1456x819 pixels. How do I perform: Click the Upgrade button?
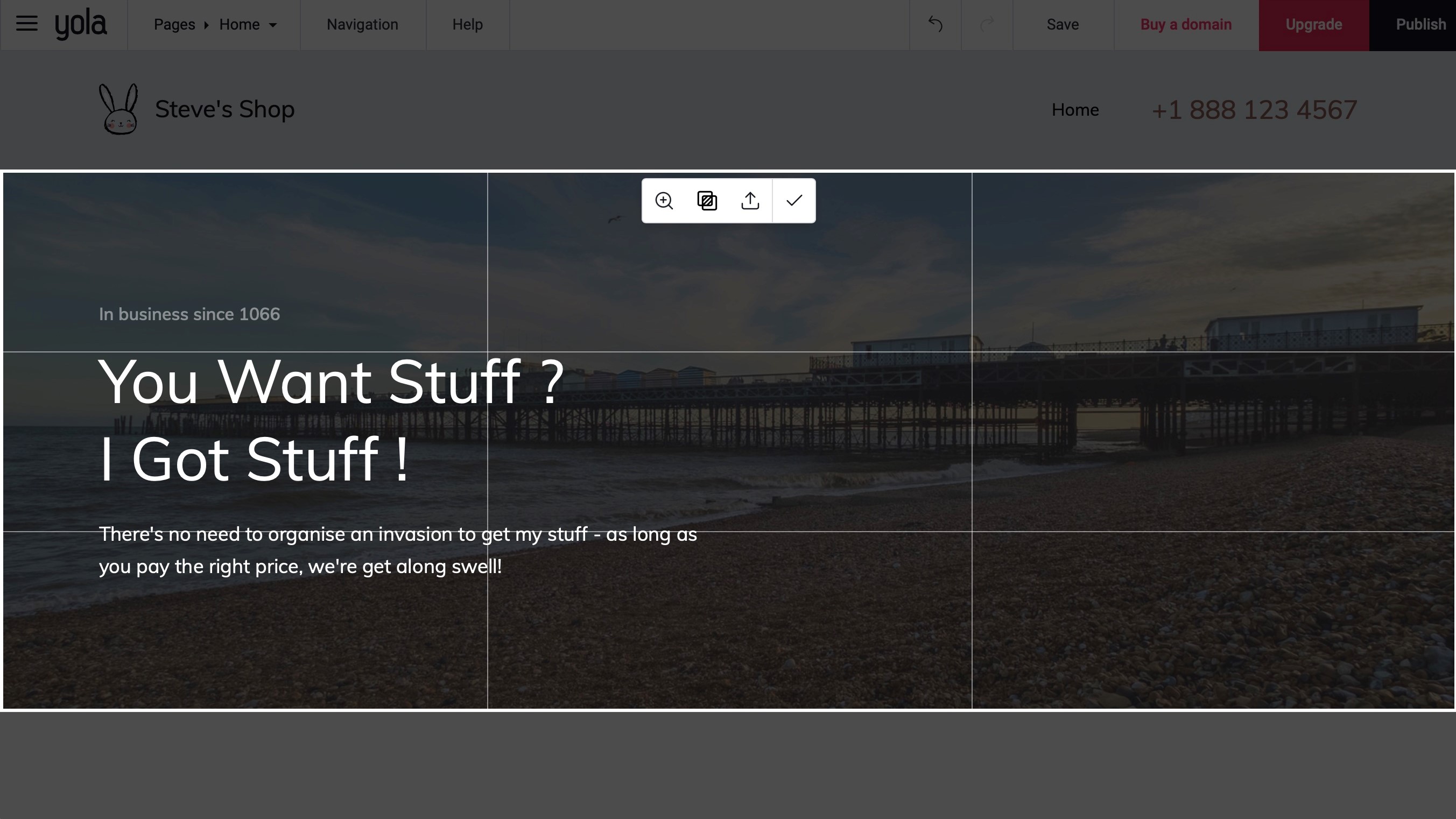pos(1314,25)
